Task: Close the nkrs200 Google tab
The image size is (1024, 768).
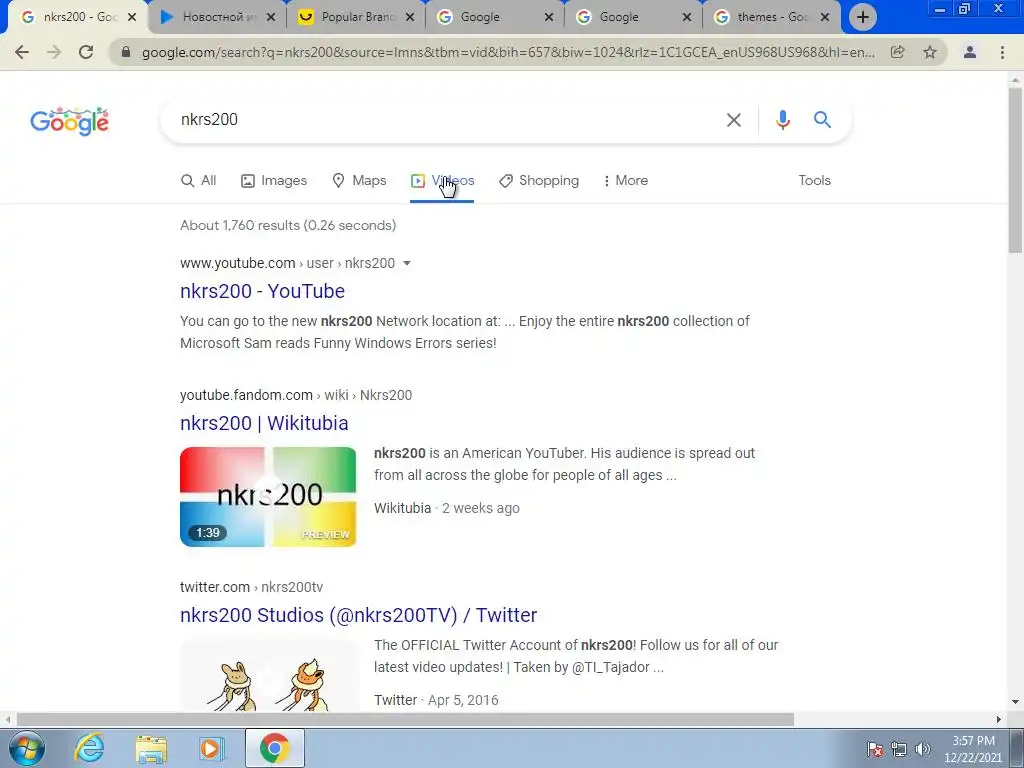Action: pos(132,17)
